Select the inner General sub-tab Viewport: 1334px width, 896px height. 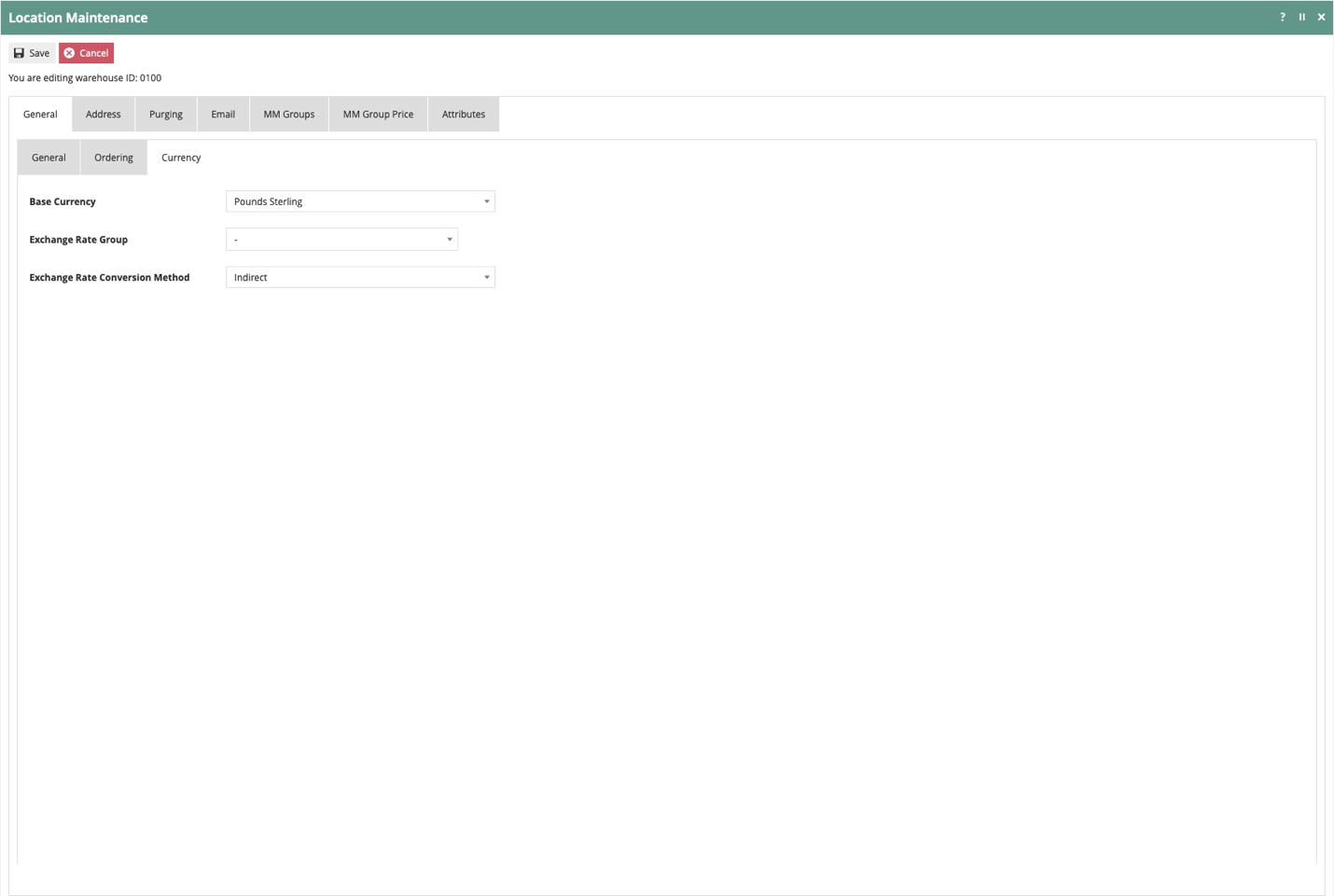pos(49,158)
